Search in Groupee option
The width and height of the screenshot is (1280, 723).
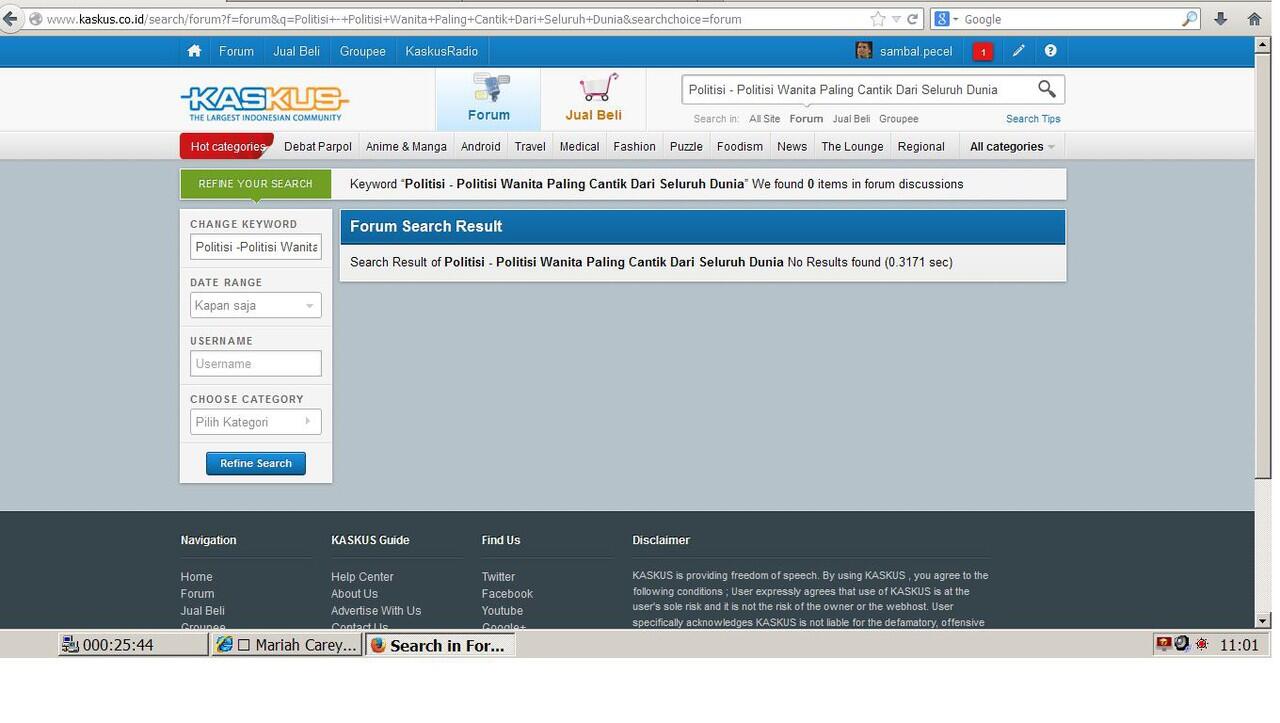tap(898, 119)
